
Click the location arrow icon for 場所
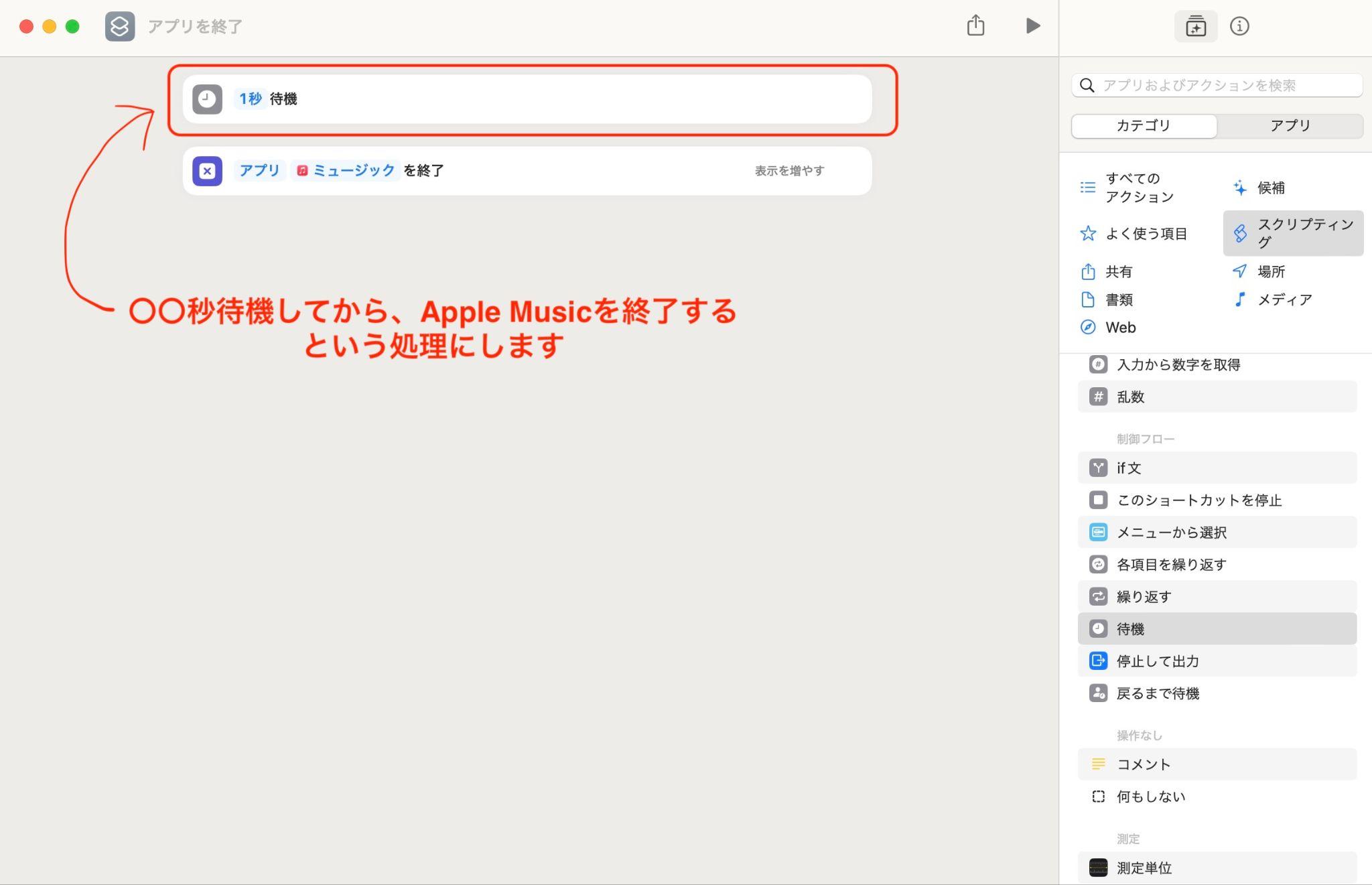pyautogui.click(x=1240, y=271)
